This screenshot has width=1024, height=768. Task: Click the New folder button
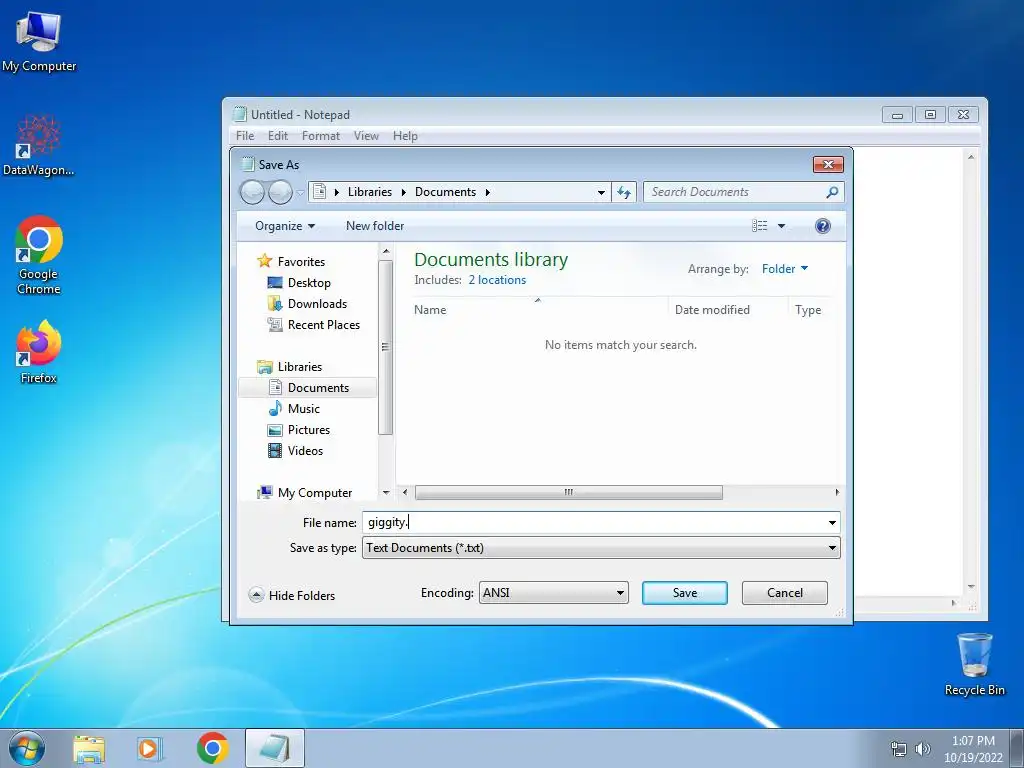click(375, 226)
